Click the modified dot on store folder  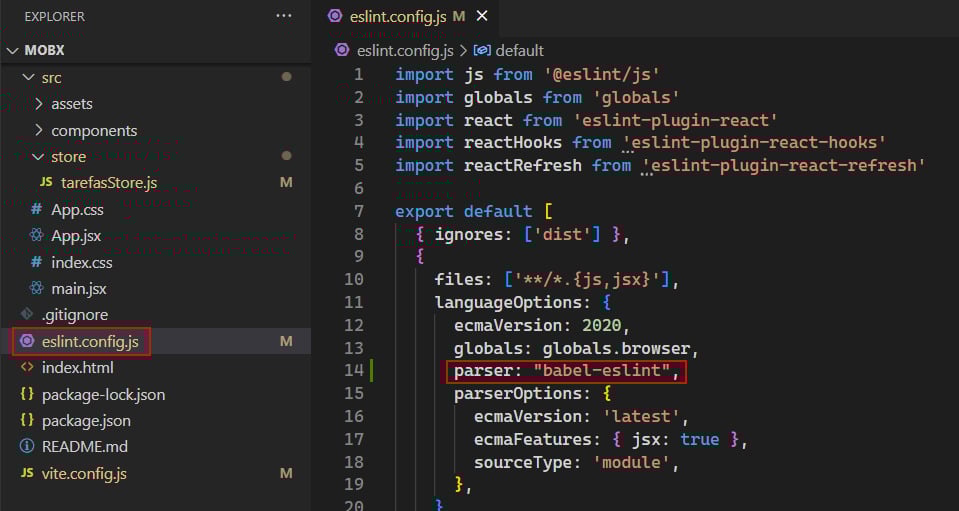(x=286, y=156)
